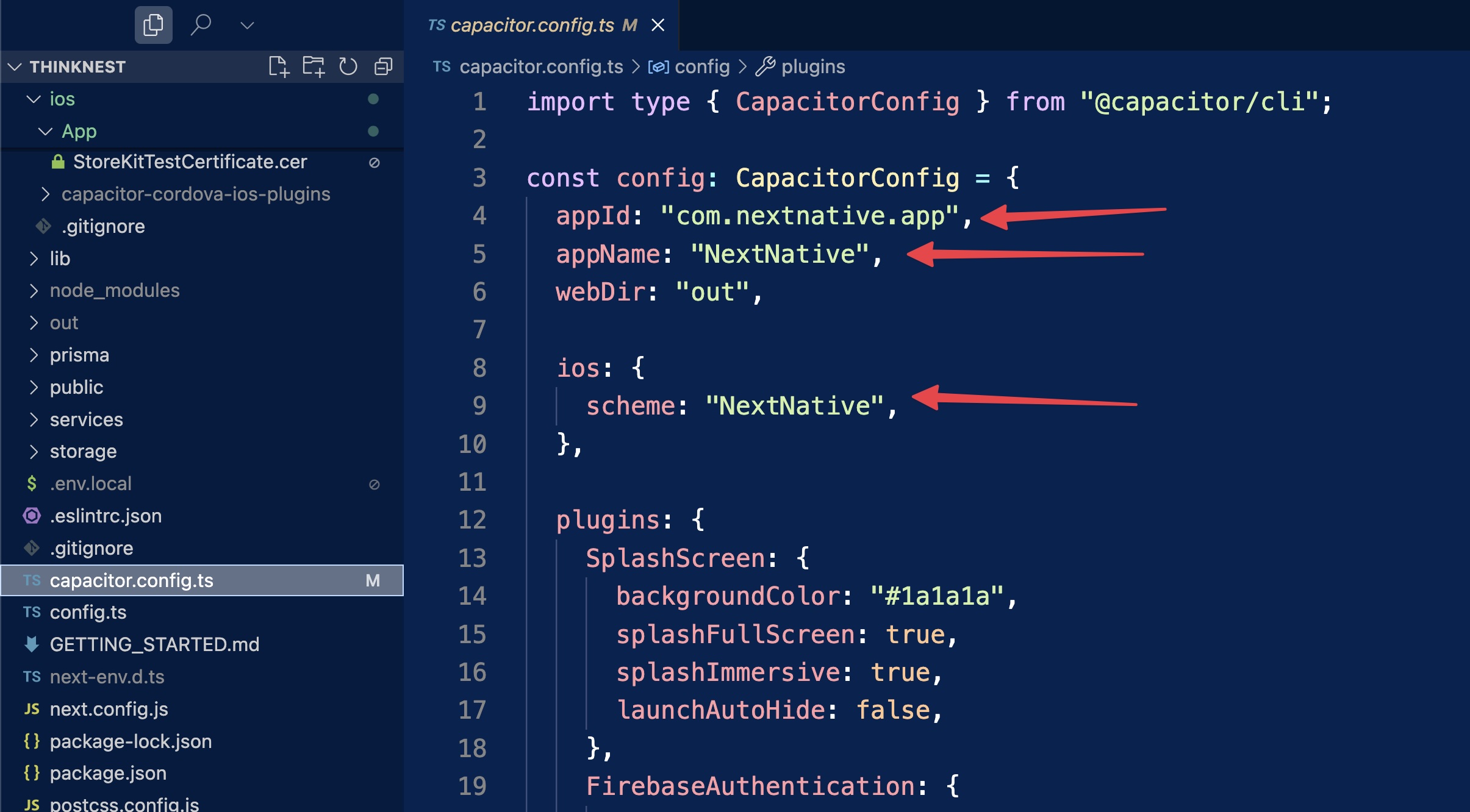Refresh the Explorer file tree
1470x812 pixels.
point(348,66)
